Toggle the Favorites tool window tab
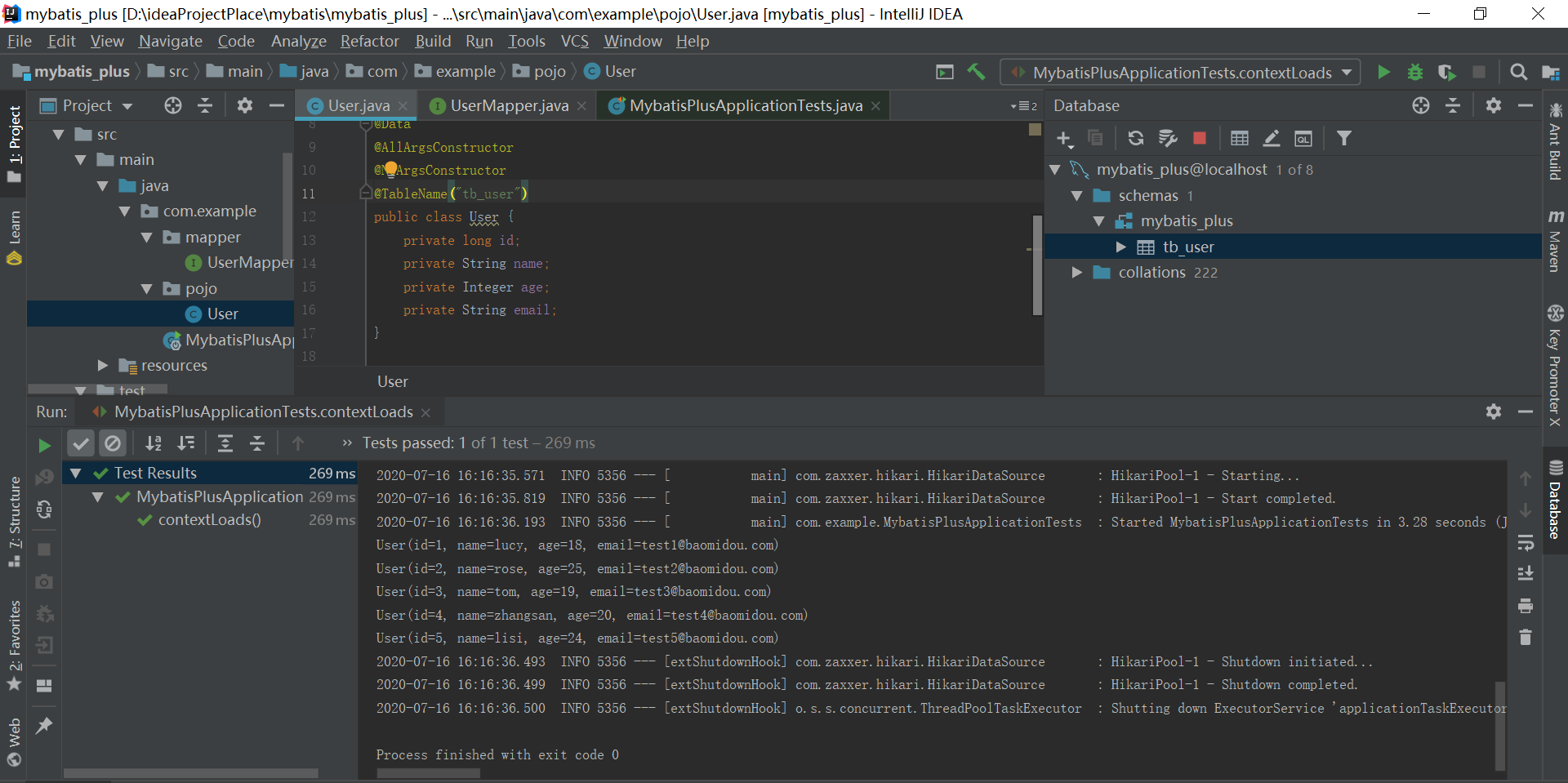The height and width of the screenshot is (783, 1568). (14, 645)
